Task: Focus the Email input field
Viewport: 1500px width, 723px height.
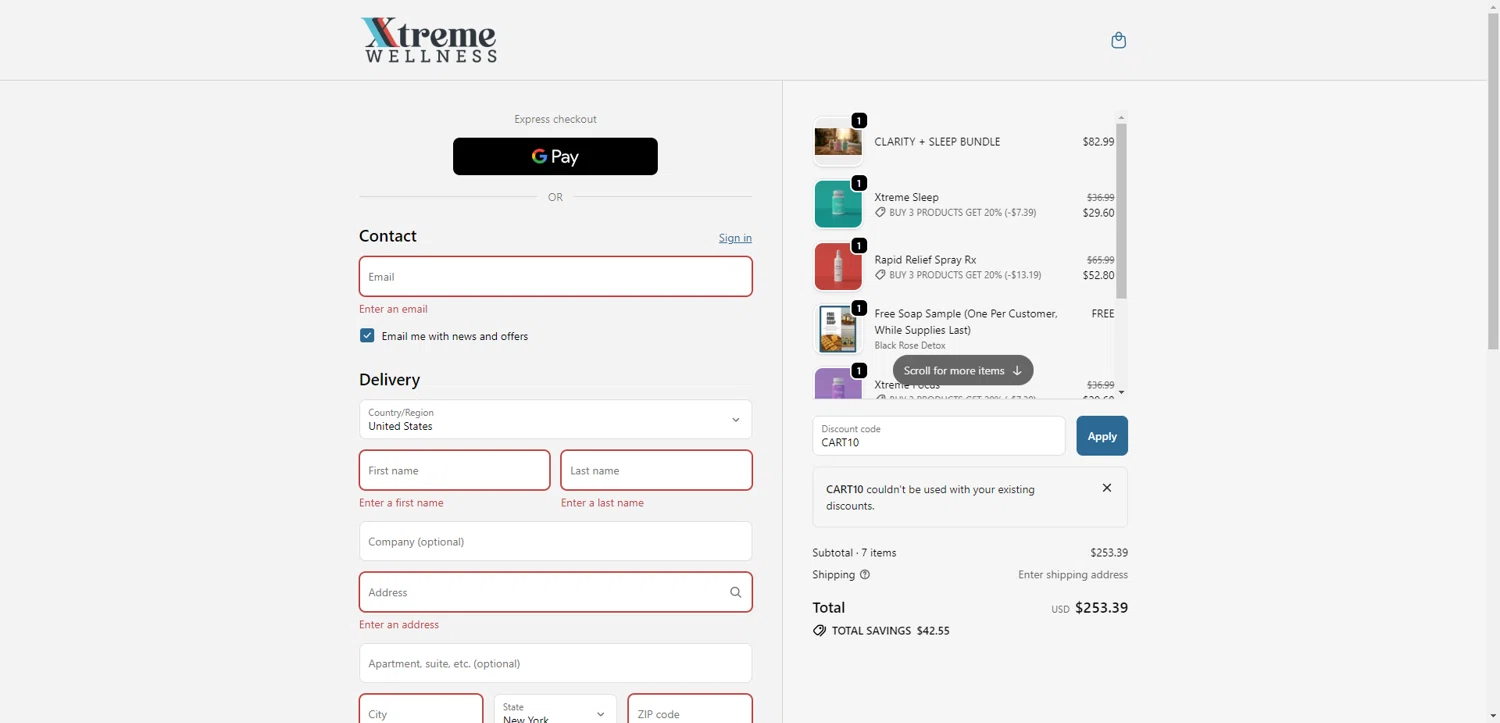Action: click(x=555, y=276)
